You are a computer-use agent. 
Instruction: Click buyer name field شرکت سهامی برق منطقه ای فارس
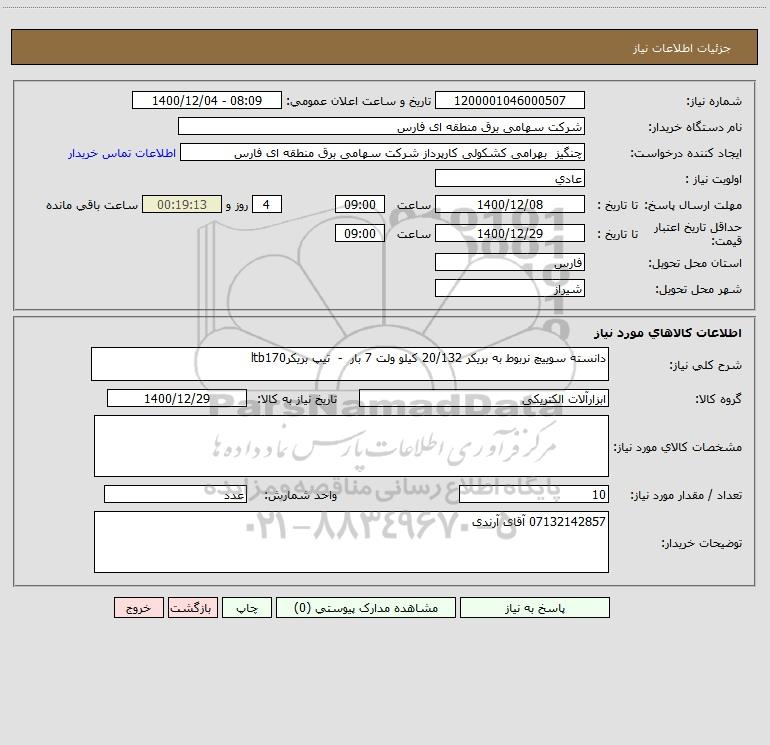click(x=381, y=126)
